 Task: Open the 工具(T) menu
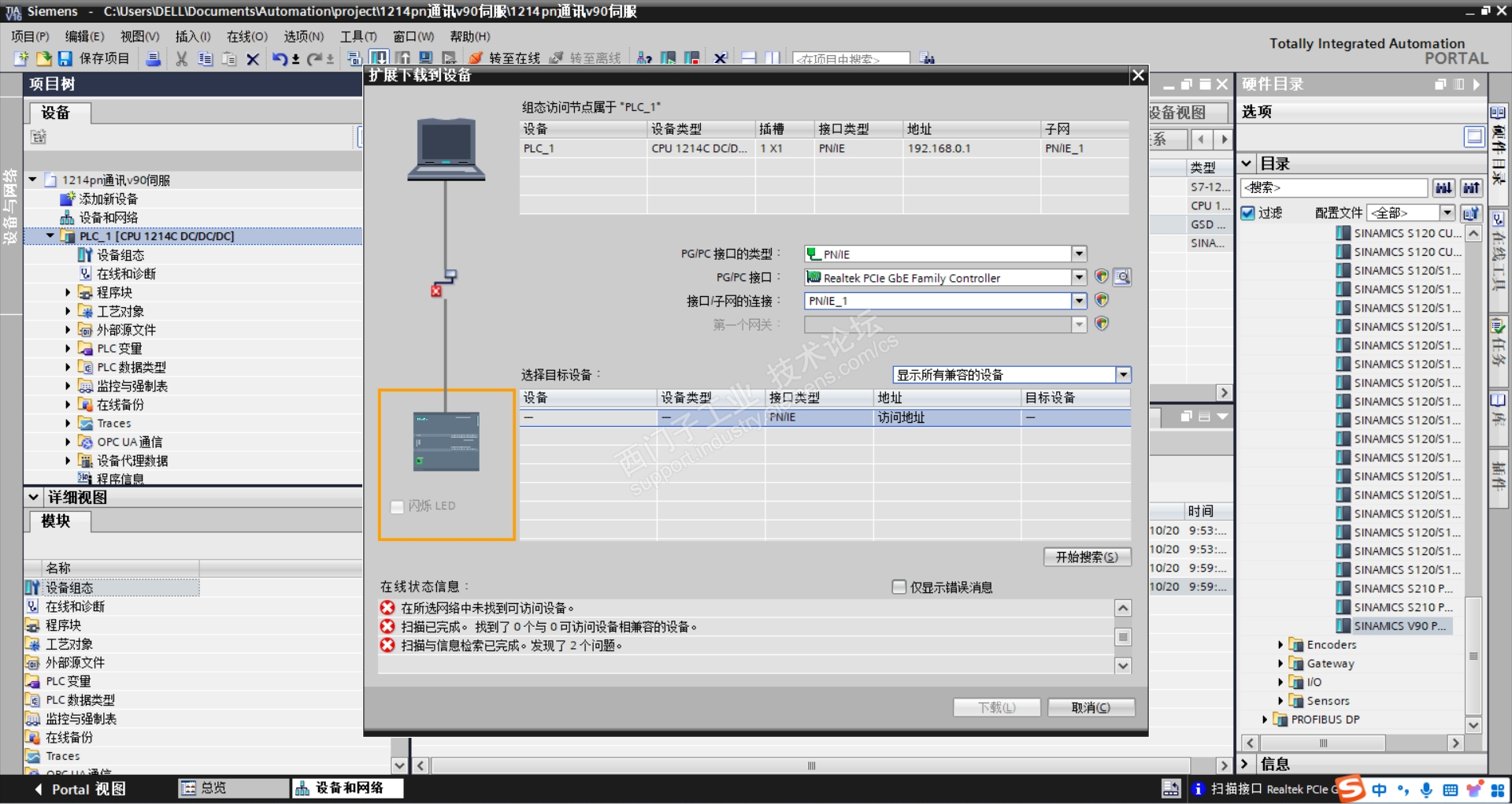[358, 36]
